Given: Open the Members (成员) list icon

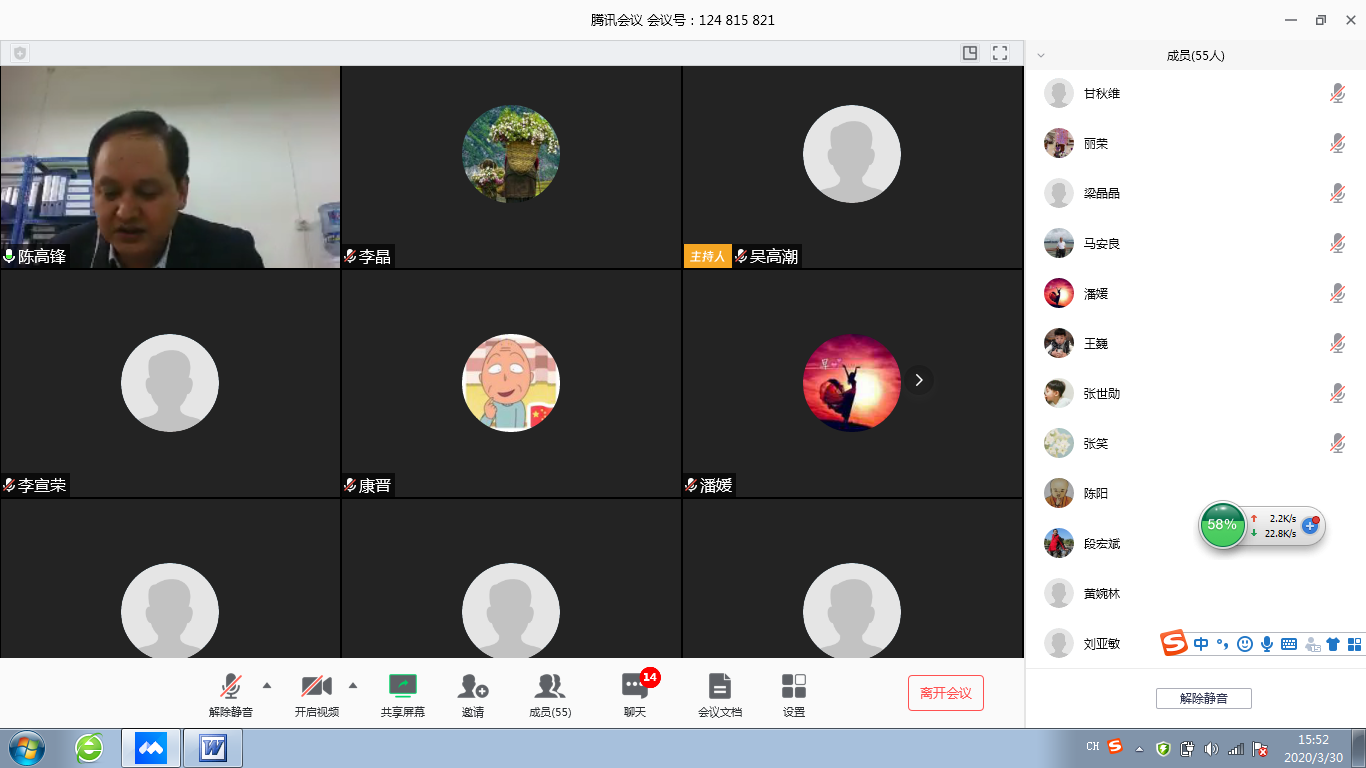Looking at the screenshot, I should click(549, 686).
